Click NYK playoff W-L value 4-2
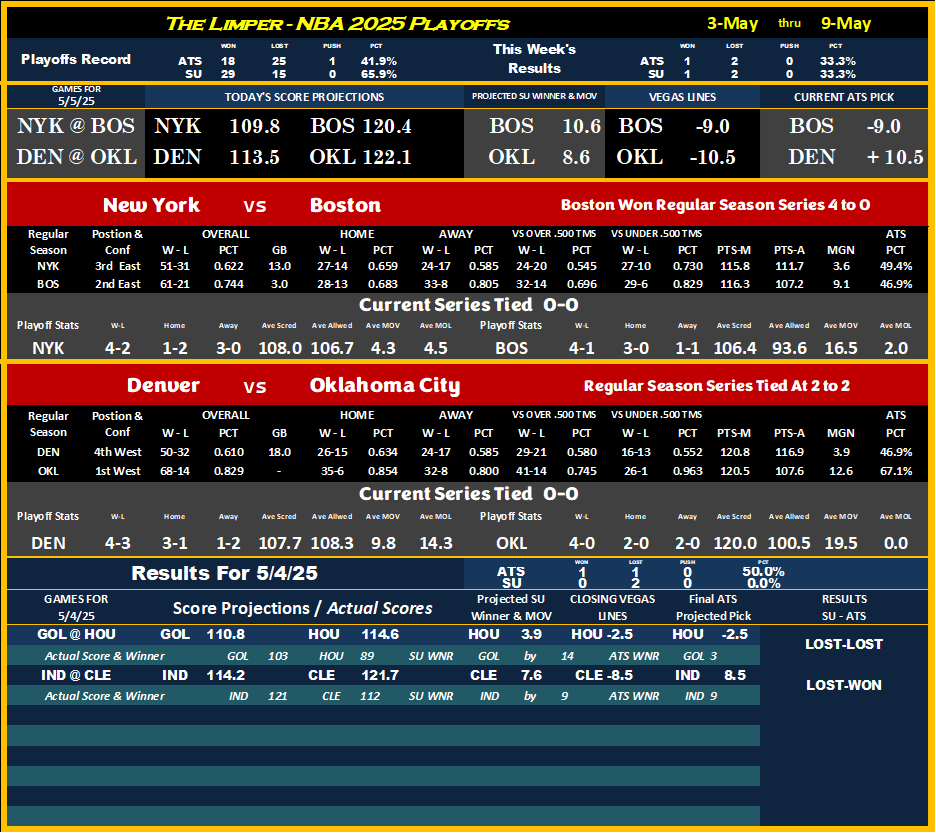Screen dimensions: 936x833 click(118, 348)
